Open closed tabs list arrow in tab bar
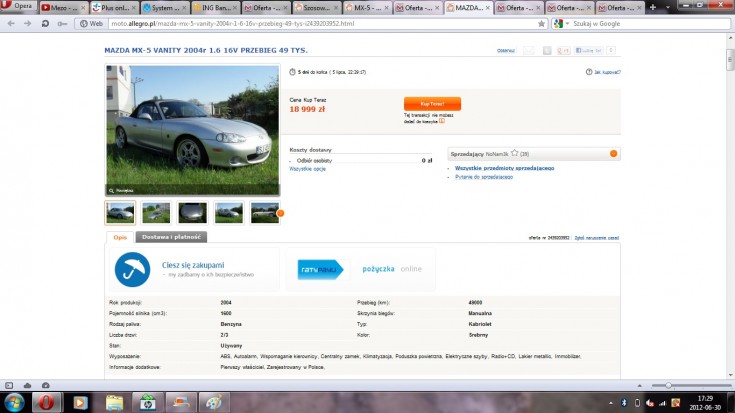Viewport: 735px width, 413px height. (x=668, y=8)
